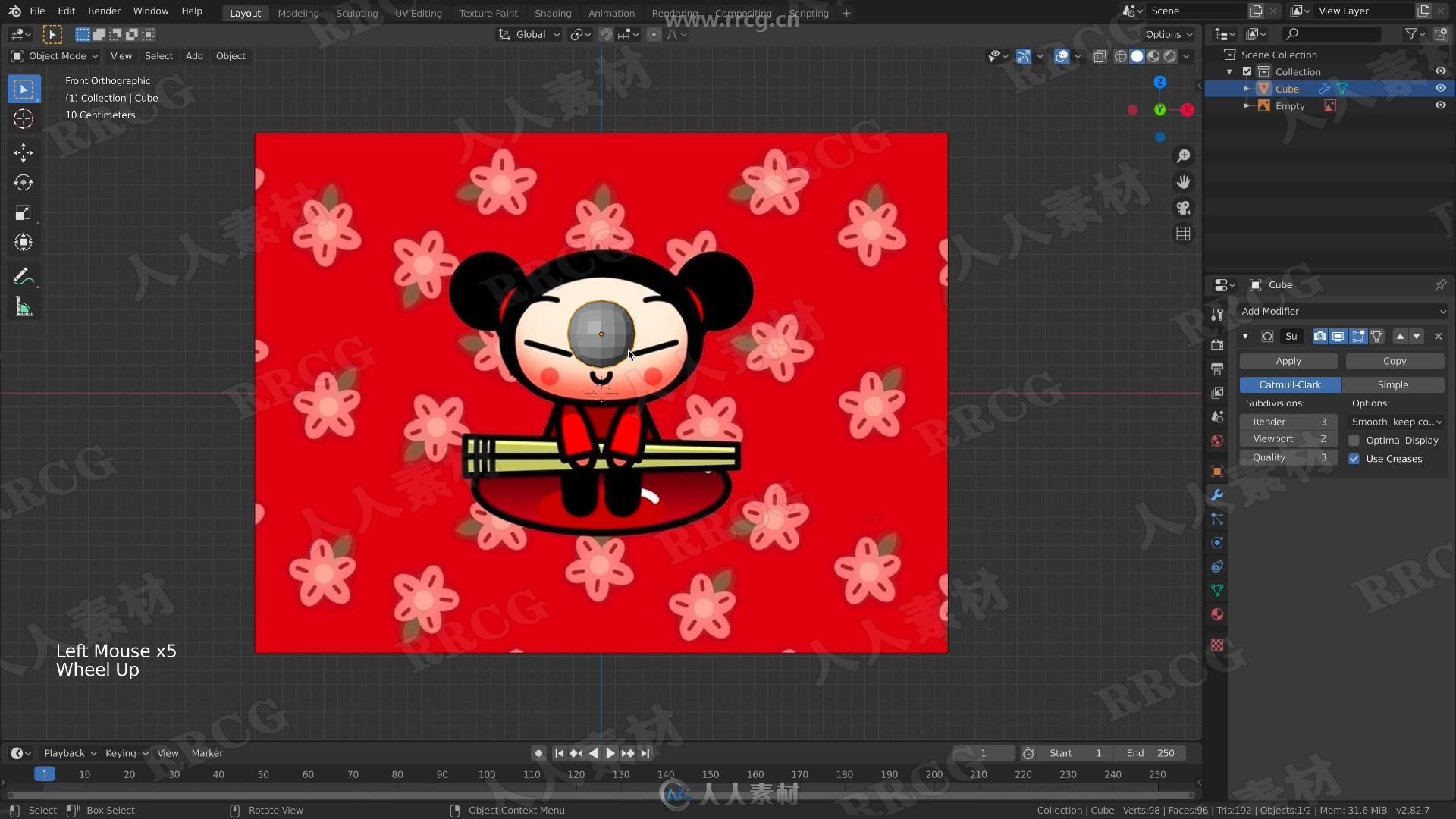Viewport: 1456px width, 819px height.
Task: Switch orthographic/perspective grid icon
Action: (1183, 234)
